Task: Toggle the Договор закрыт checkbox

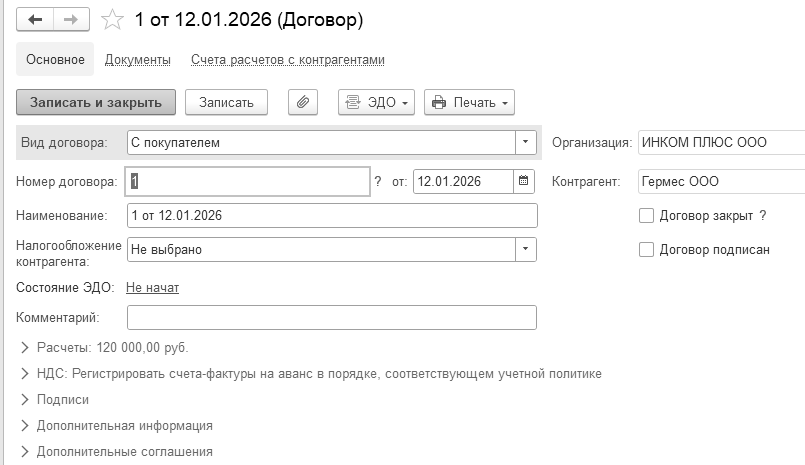Action: [646, 215]
